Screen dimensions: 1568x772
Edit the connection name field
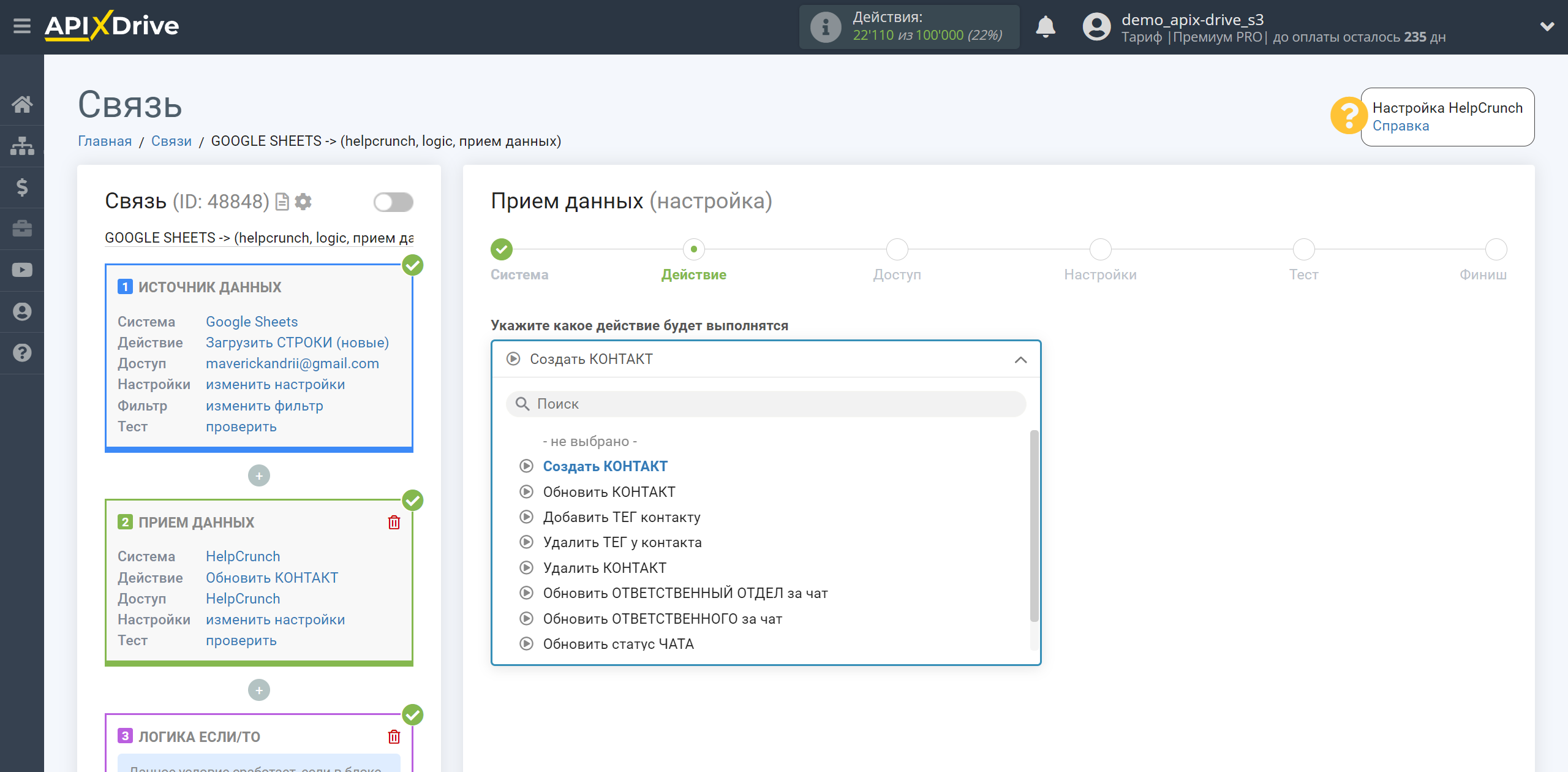pos(259,238)
